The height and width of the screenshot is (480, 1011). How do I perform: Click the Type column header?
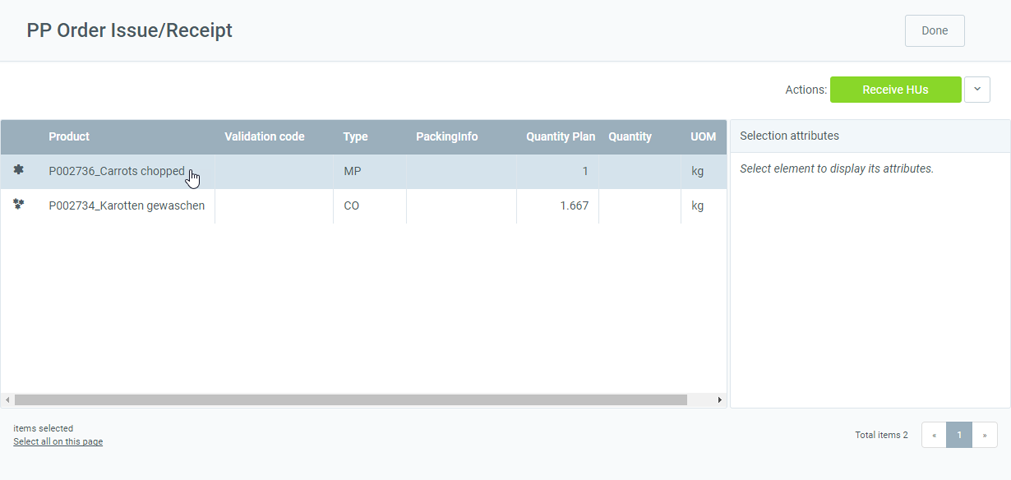click(x=355, y=137)
